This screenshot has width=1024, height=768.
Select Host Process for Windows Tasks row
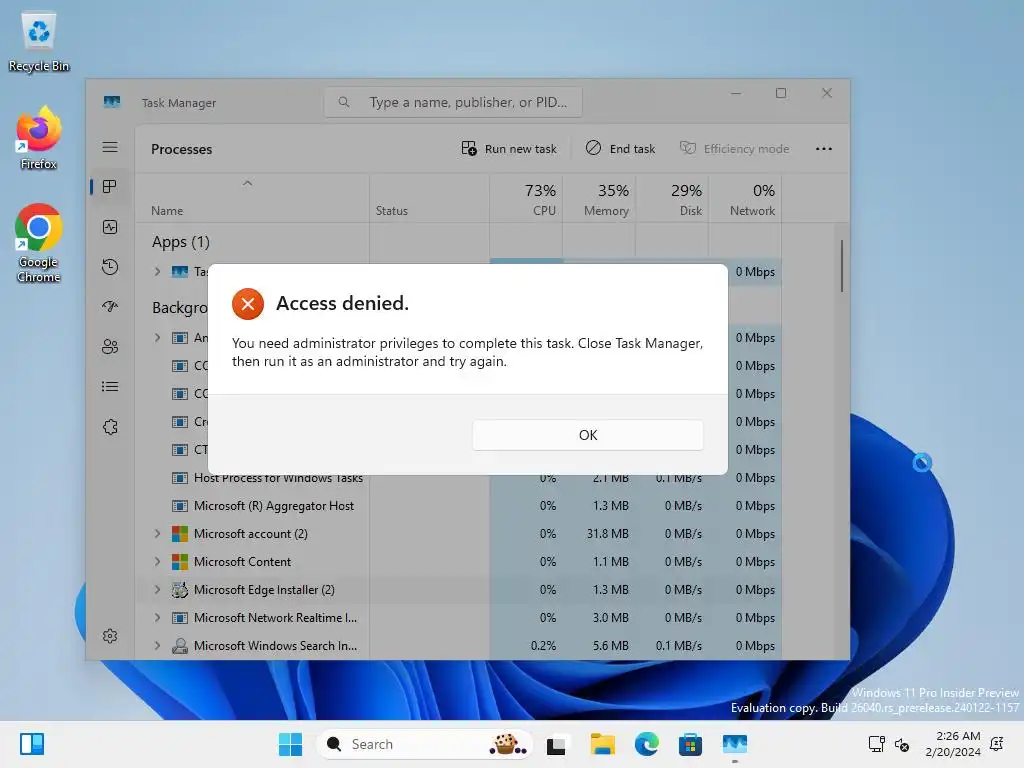[x=458, y=478]
